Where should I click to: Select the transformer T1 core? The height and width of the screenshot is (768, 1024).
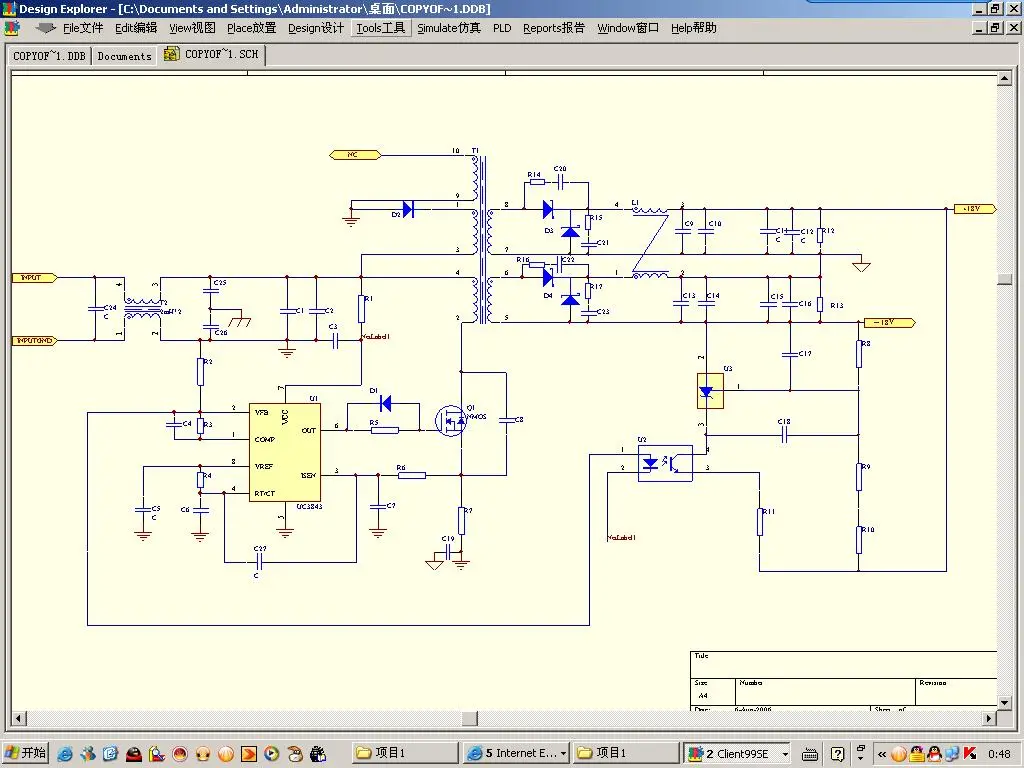click(x=484, y=238)
